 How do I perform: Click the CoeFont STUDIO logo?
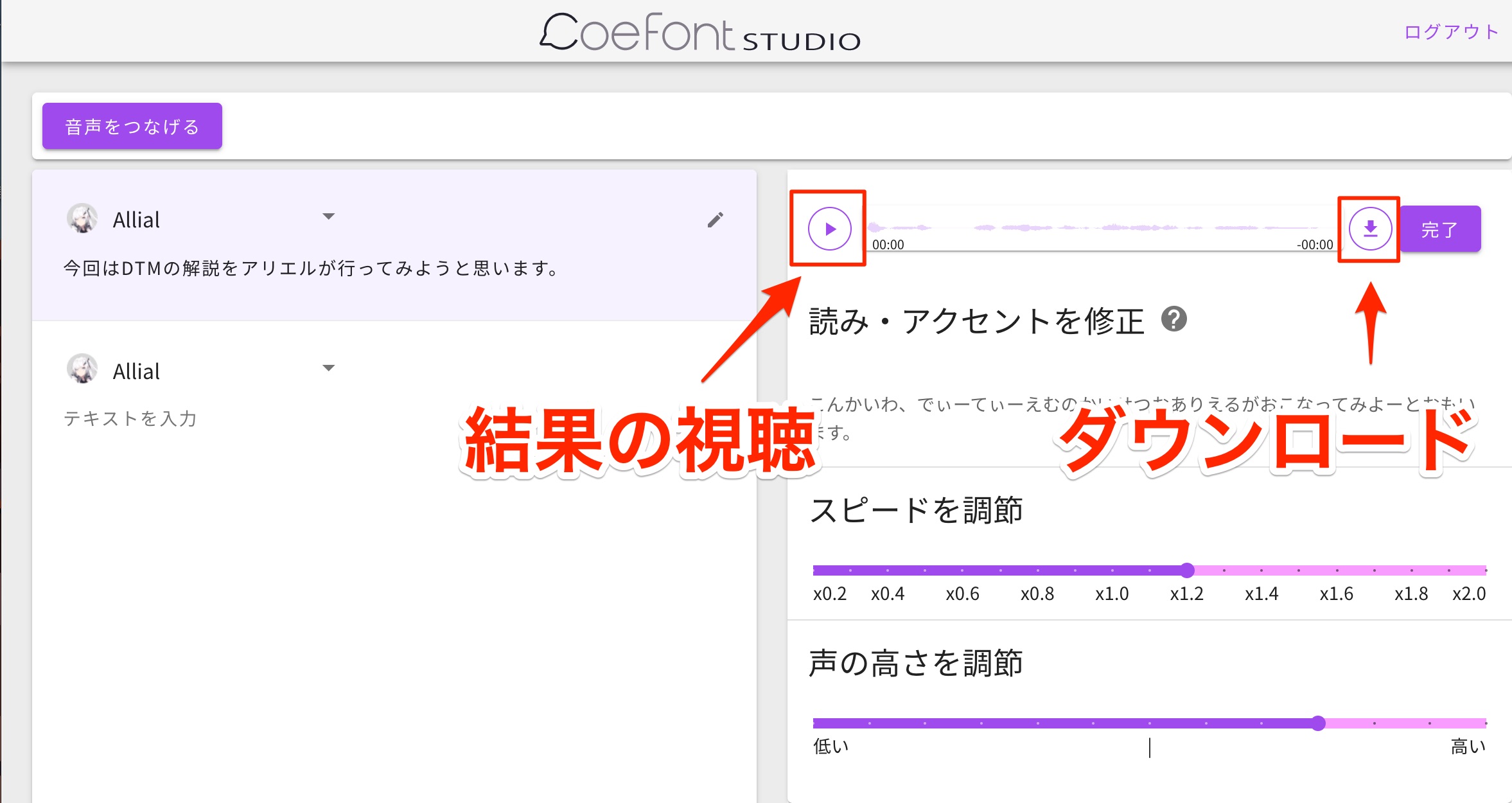coord(700,32)
